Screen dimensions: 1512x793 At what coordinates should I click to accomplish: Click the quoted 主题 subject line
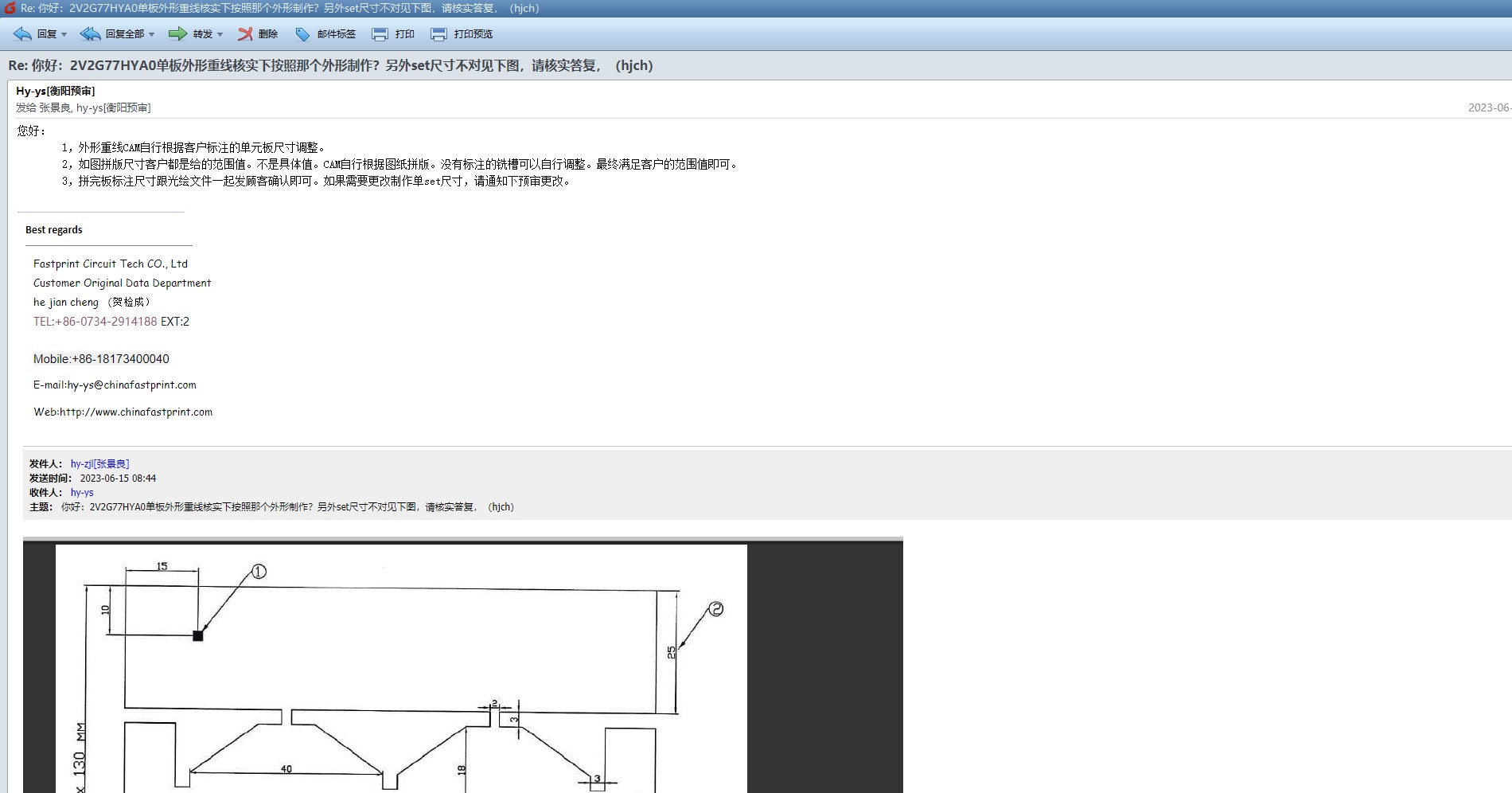tap(271, 506)
